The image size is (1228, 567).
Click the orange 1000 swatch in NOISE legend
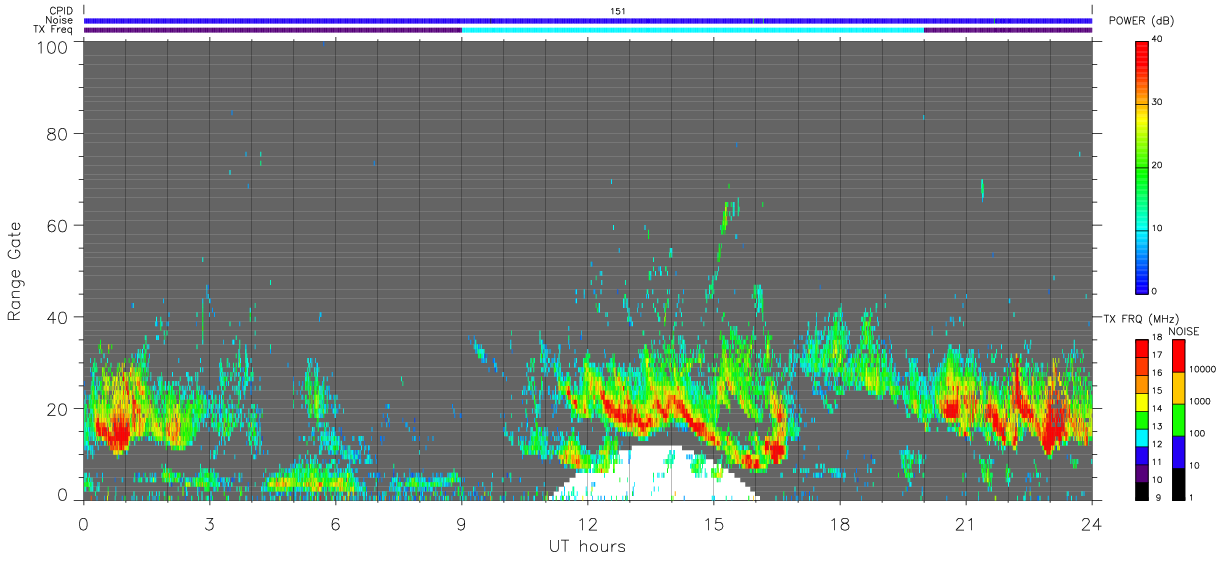coord(1177,388)
